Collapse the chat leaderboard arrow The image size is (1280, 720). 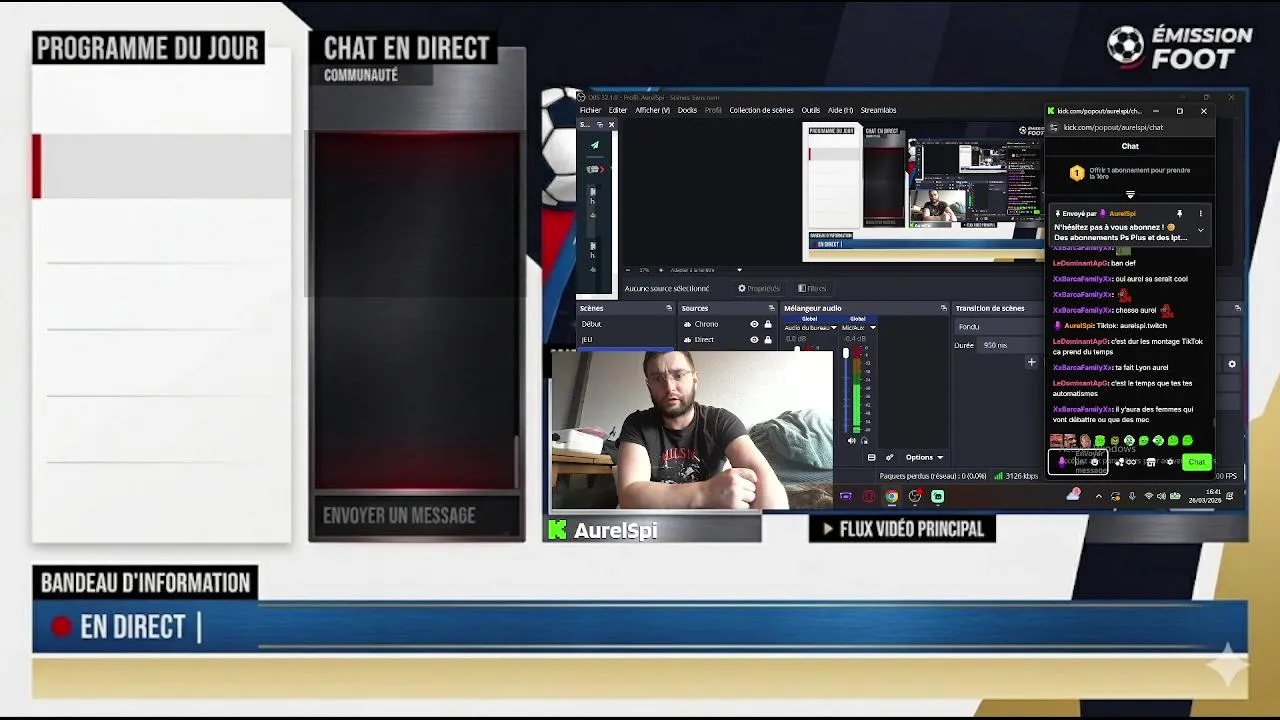1130,194
